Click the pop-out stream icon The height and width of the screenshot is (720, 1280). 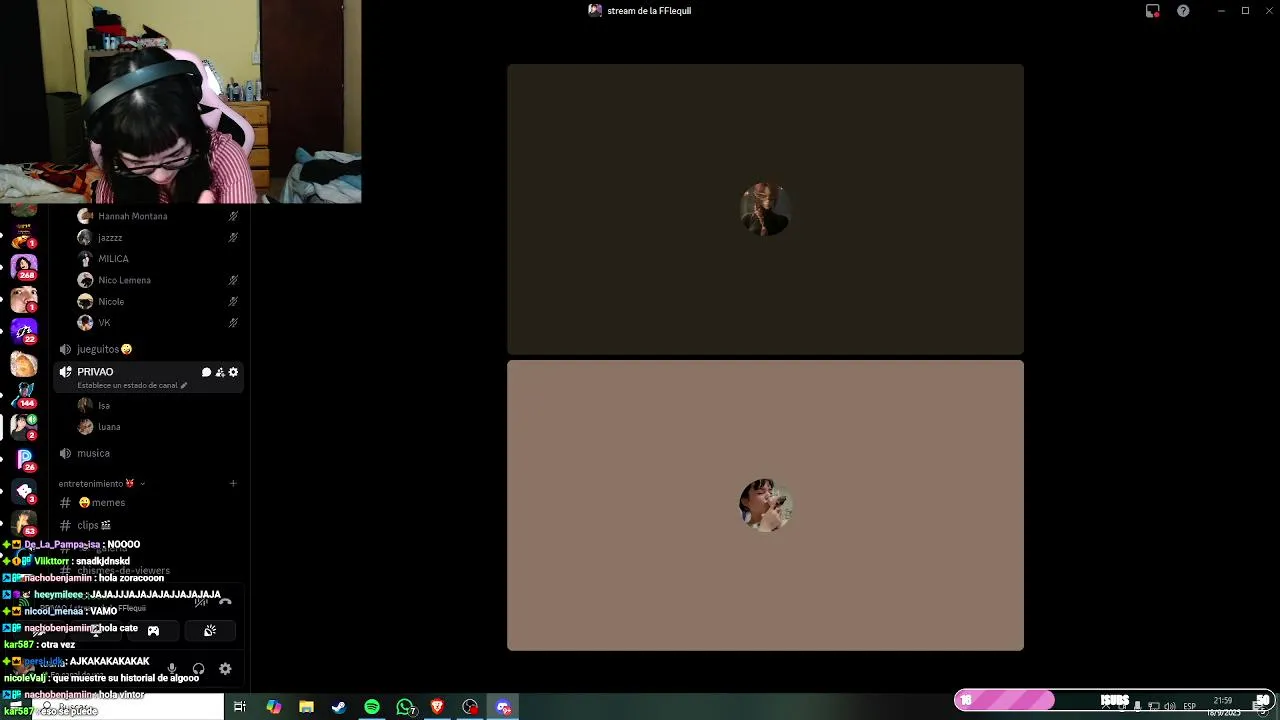tap(1153, 11)
